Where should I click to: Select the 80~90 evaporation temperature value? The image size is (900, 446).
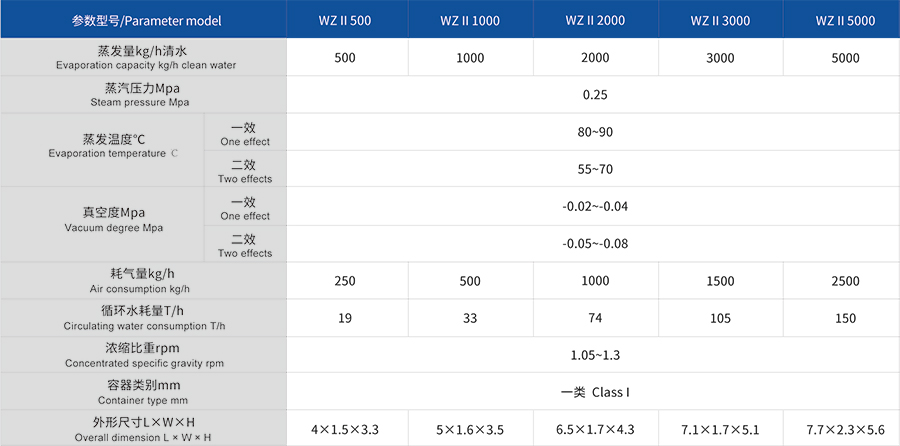(595, 133)
